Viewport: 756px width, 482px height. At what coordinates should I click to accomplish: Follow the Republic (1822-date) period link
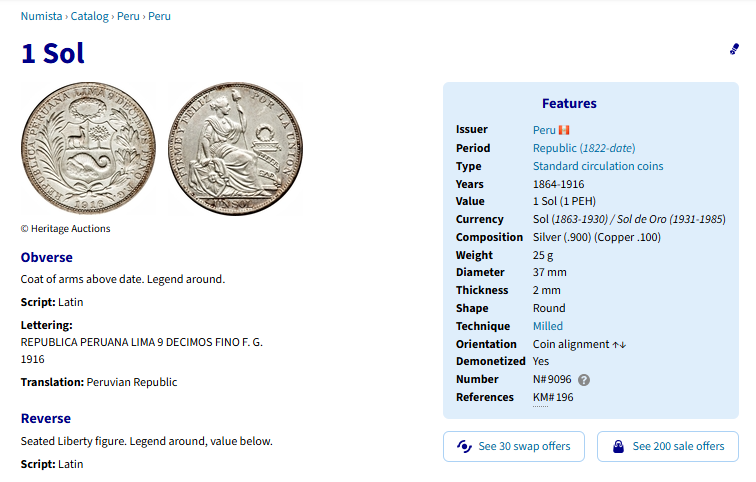(584, 148)
